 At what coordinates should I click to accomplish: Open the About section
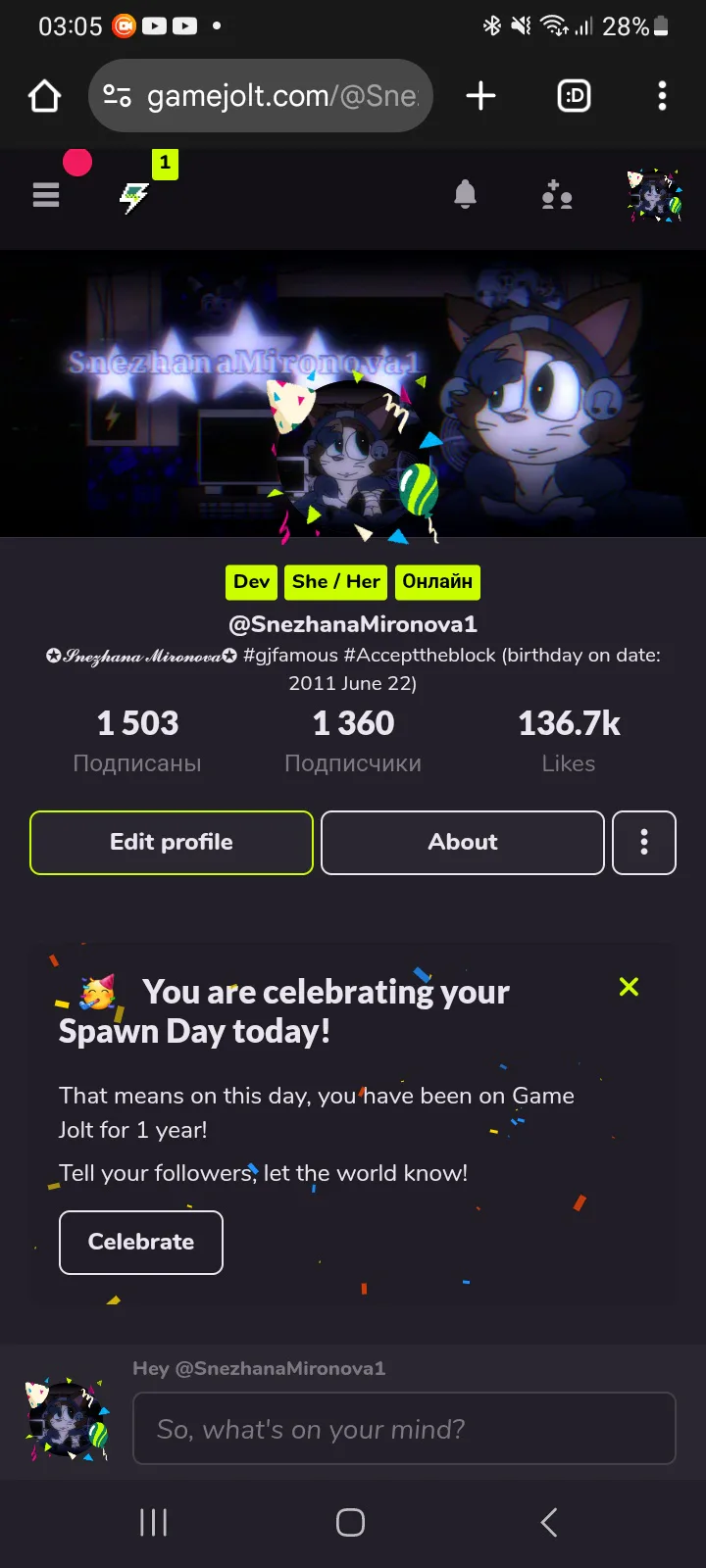463,843
